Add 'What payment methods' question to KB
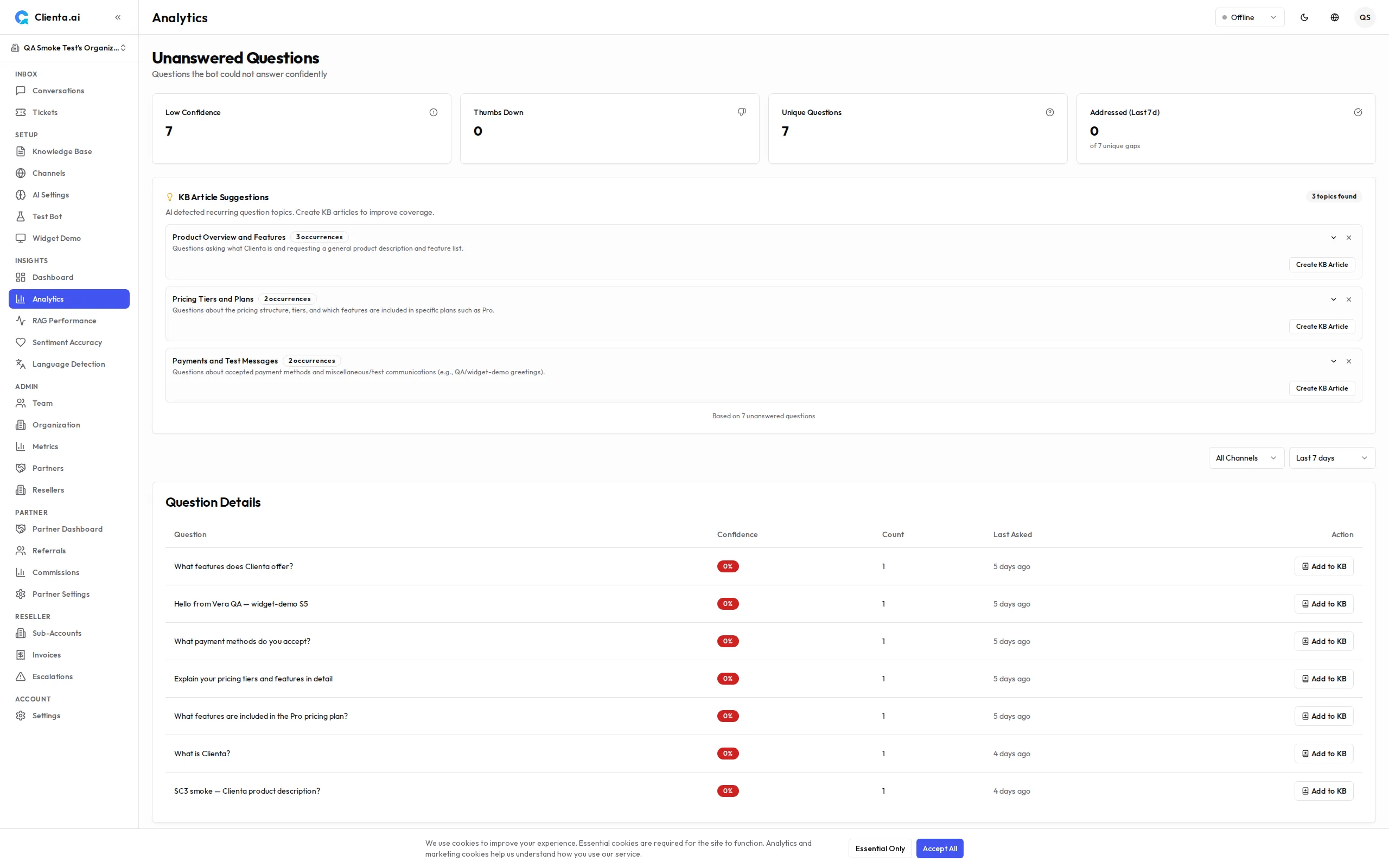This screenshot has height=868, width=1389. pyautogui.click(x=1323, y=641)
